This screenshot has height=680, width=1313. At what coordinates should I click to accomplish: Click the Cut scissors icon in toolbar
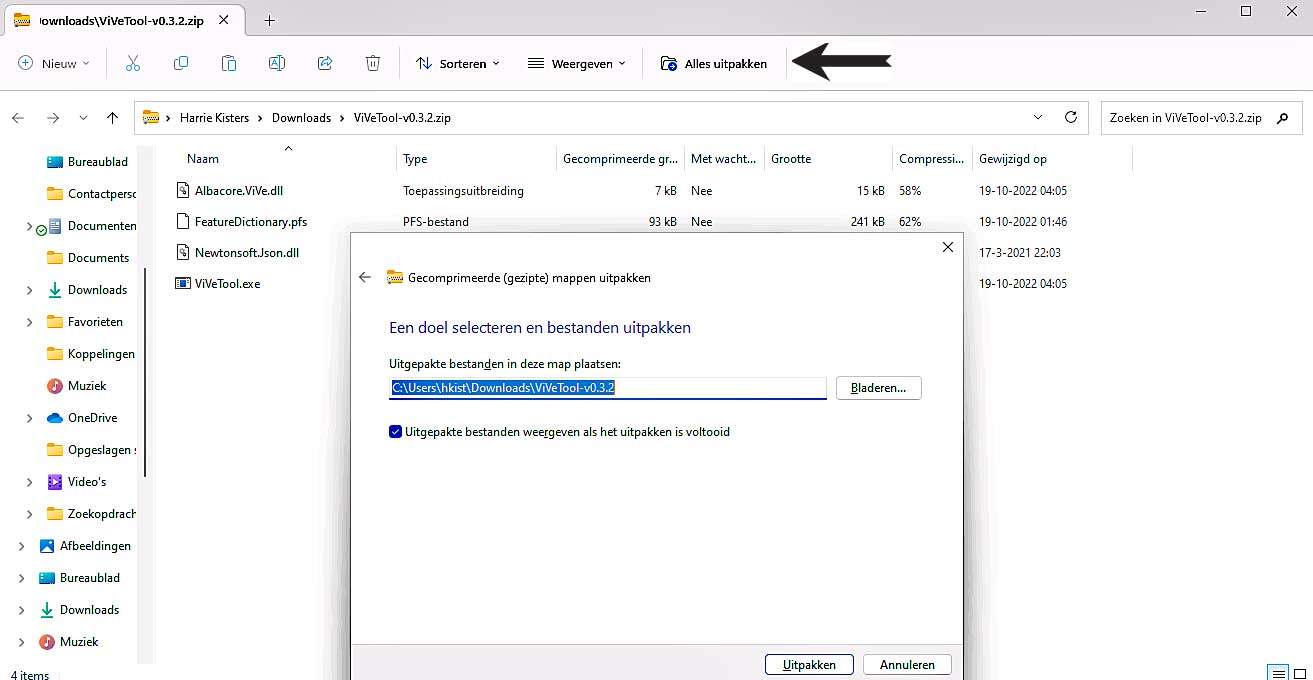(x=133, y=63)
